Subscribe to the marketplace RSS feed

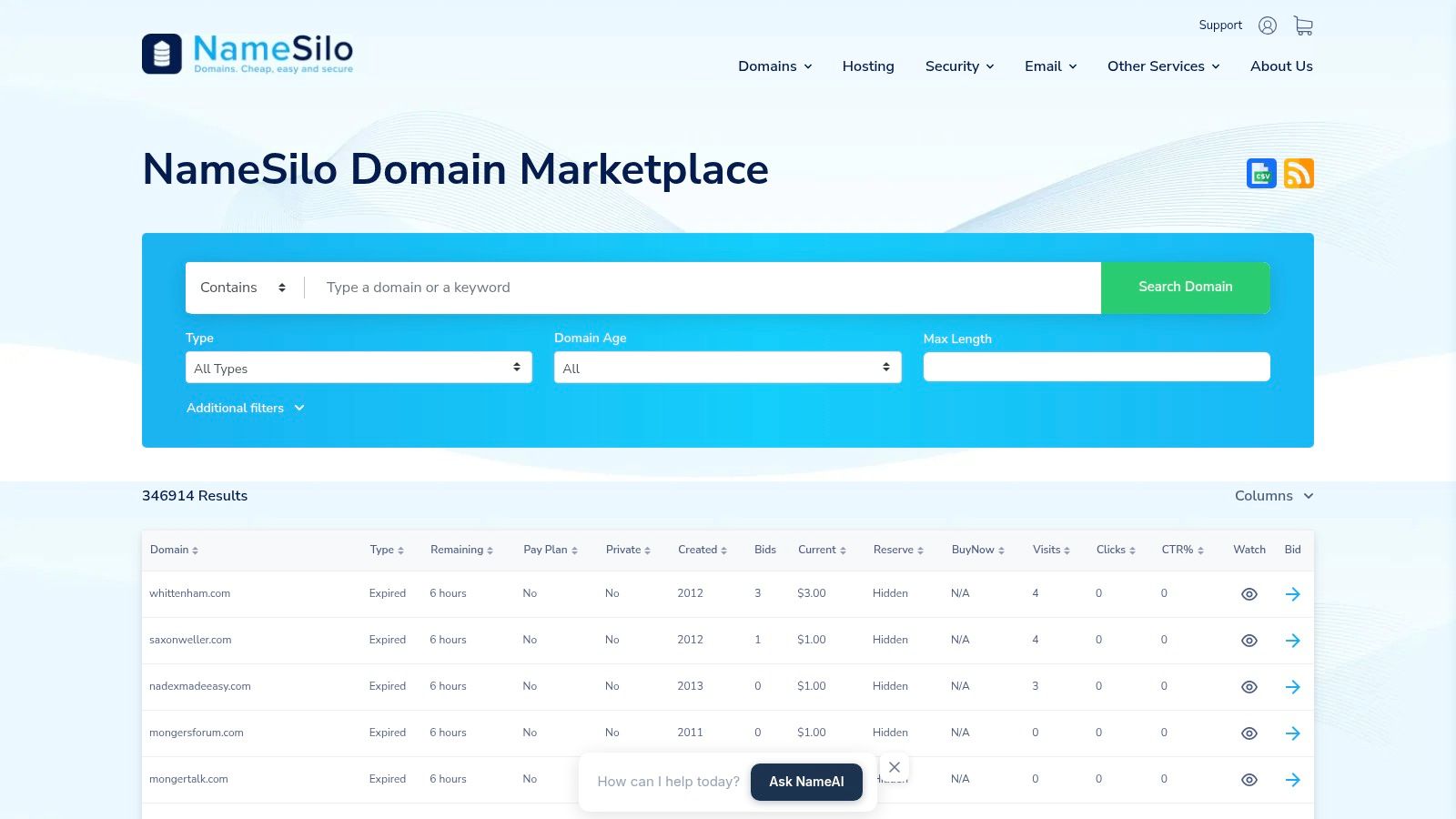tap(1299, 173)
